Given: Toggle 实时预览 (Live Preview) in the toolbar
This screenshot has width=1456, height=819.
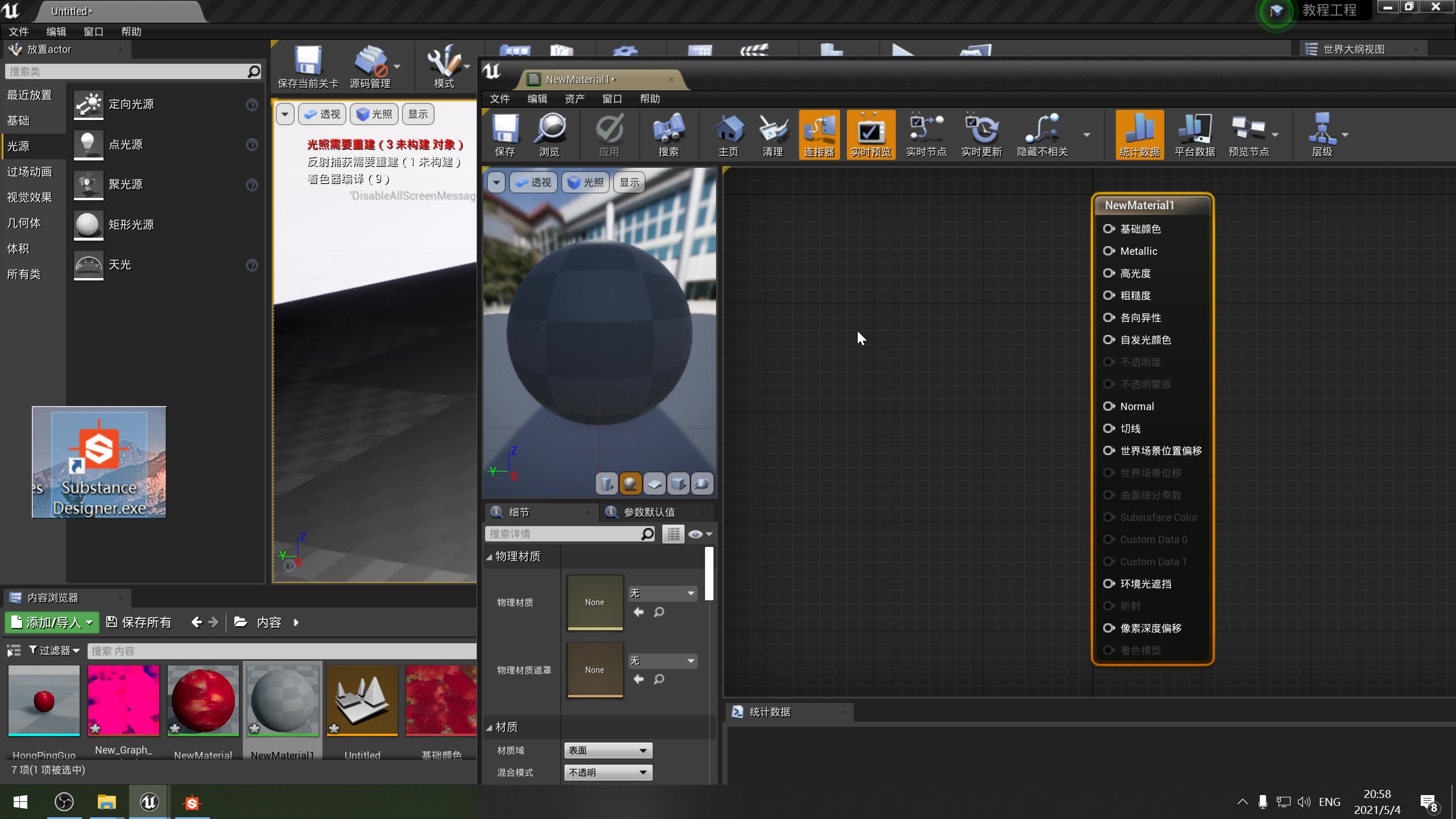Looking at the screenshot, I should (870, 135).
